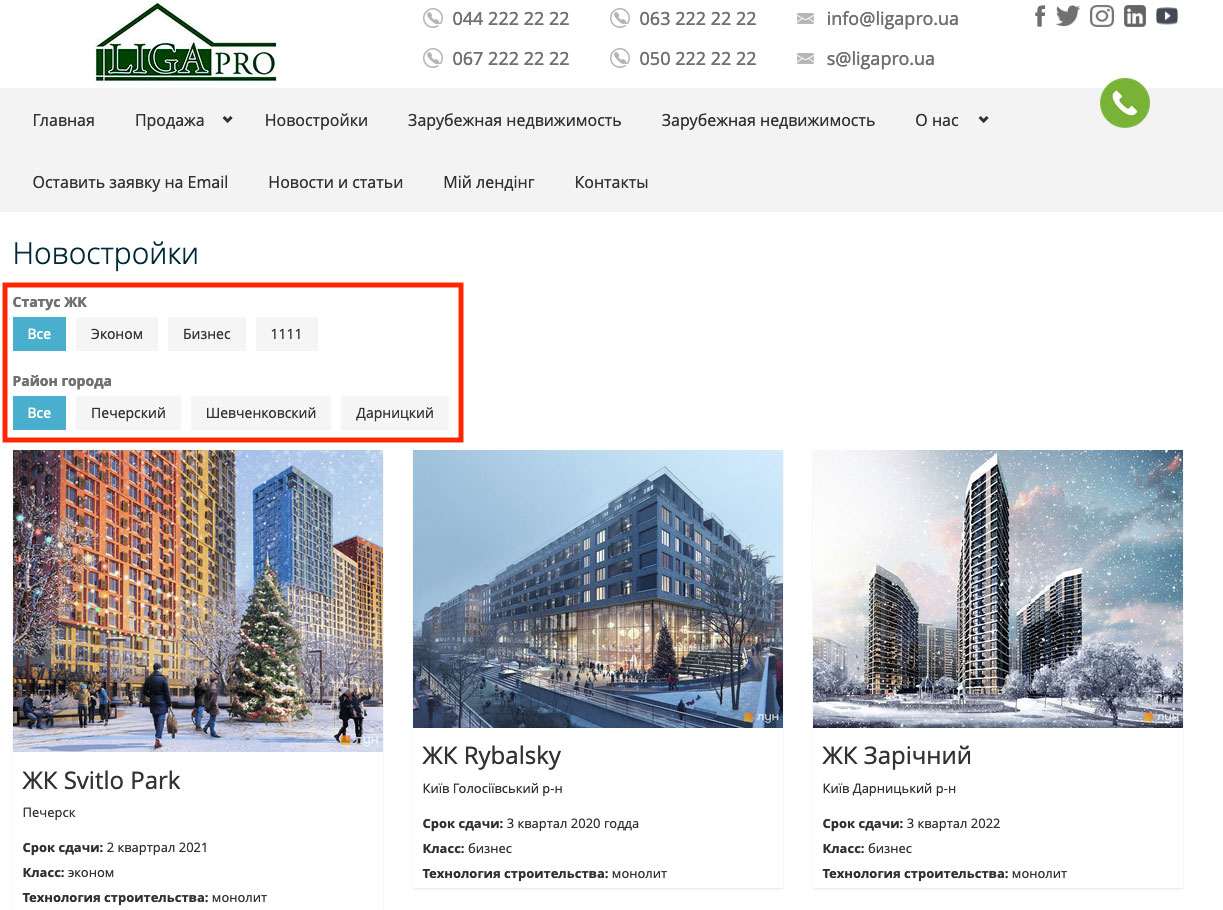Expand the Продажа dropdown arrow
1223x910 pixels.
(x=227, y=120)
